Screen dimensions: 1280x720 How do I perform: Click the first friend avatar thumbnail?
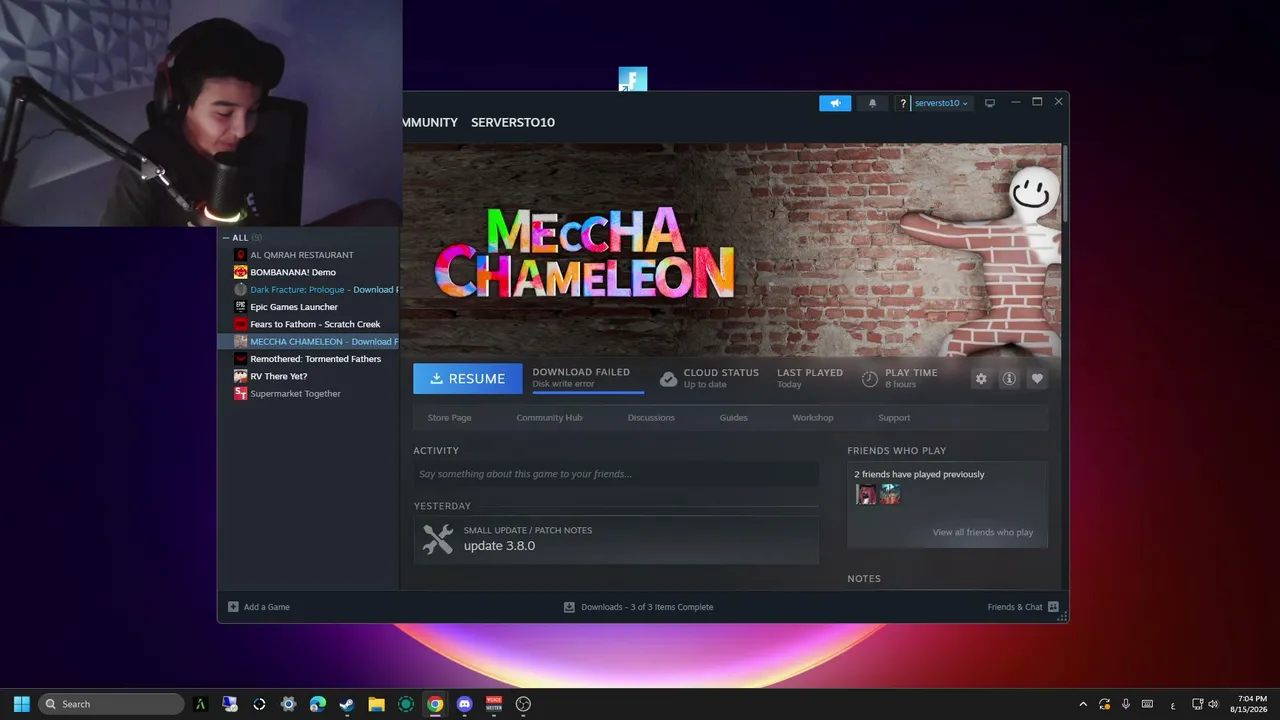pyautogui.click(x=866, y=494)
